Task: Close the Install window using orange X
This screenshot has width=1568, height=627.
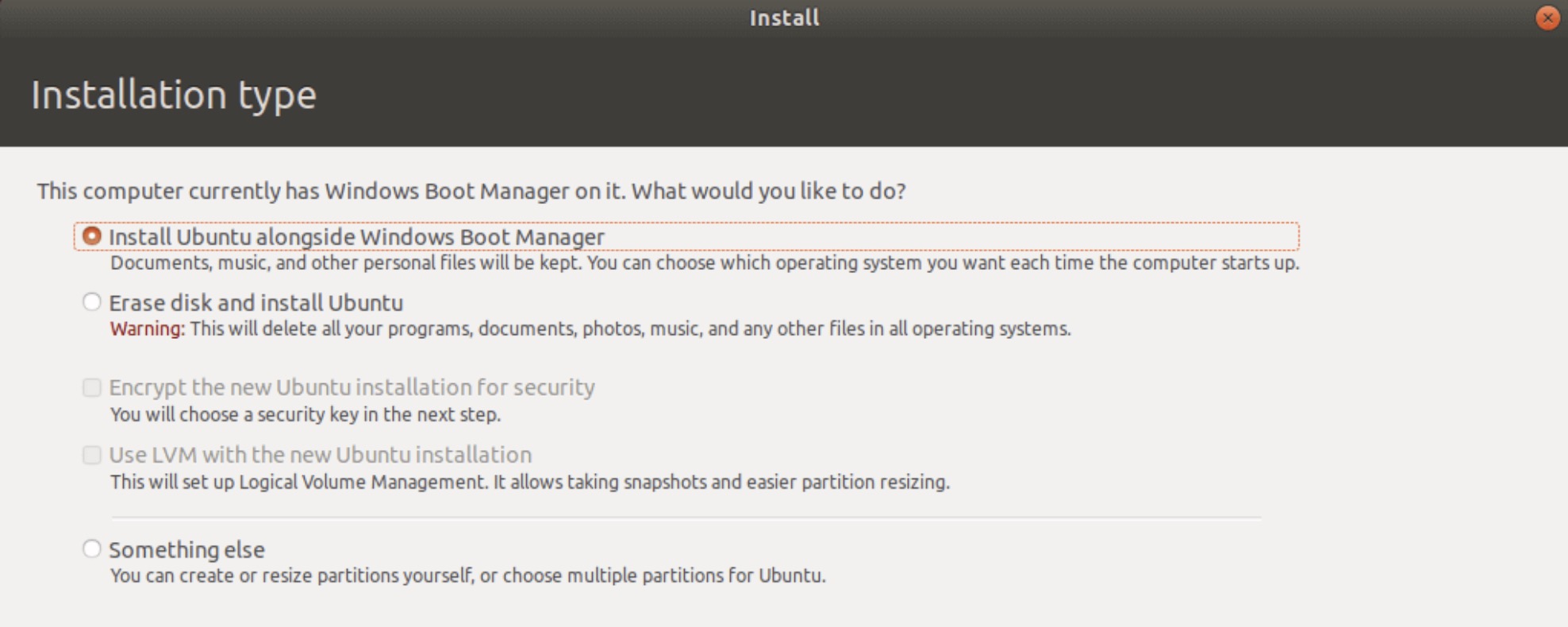Action: pyautogui.click(x=1547, y=17)
